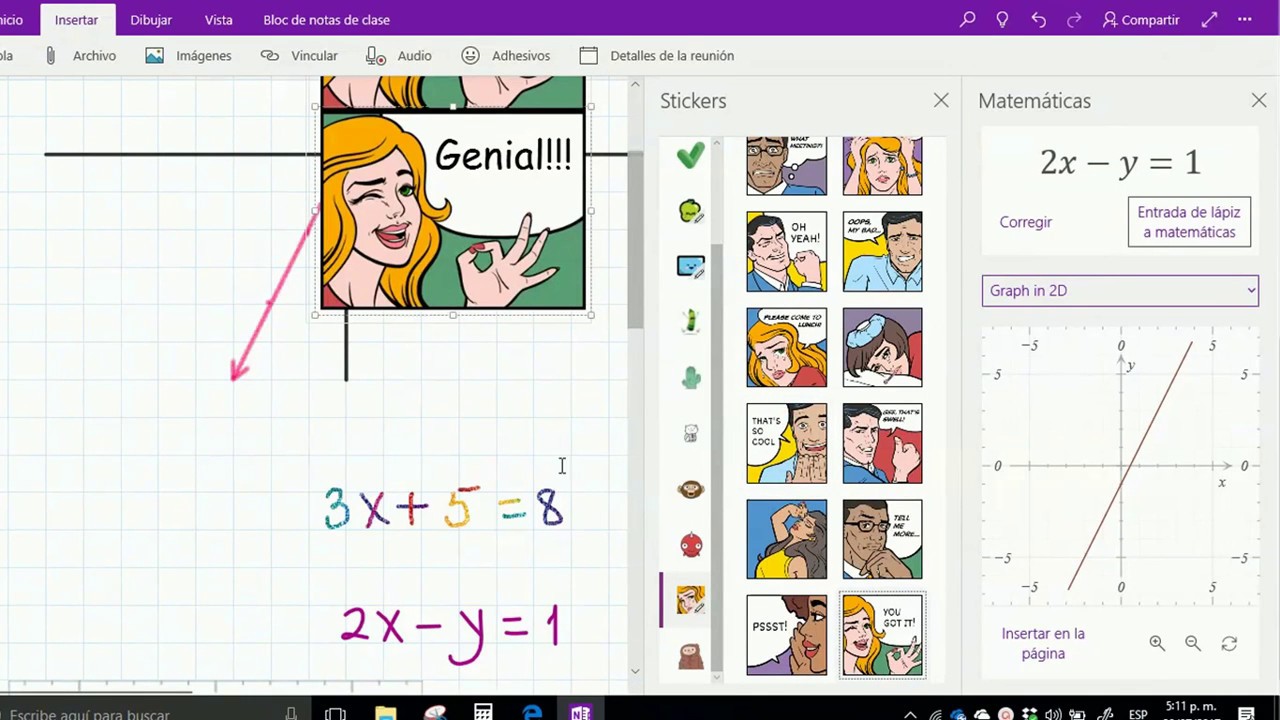The height and width of the screenshot is (720, 1280).
Task: Click the full screen expand arrows icon
Action: [x=1209, y=20]
